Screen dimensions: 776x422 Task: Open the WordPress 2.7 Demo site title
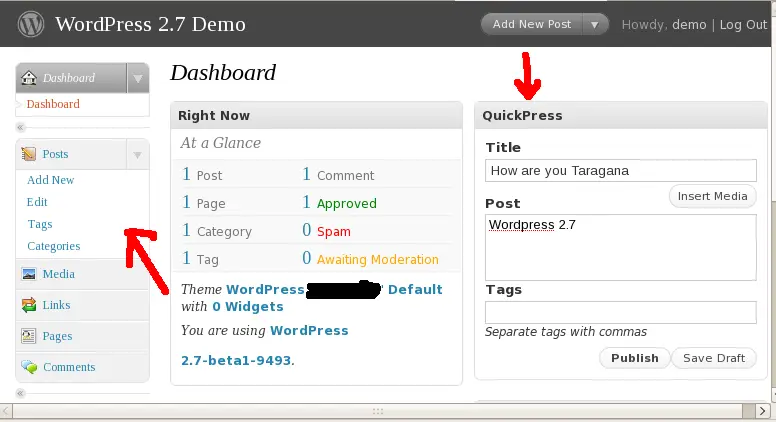point(150,24)
